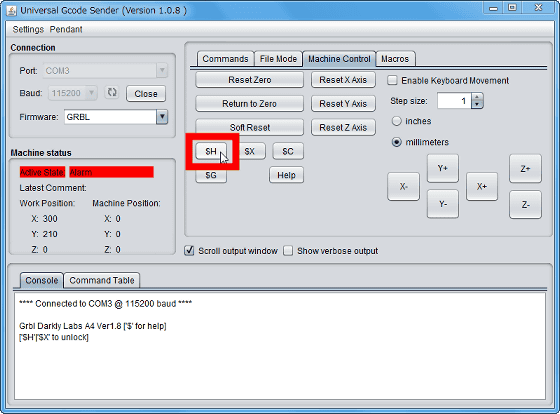Viewport: 560px width, 414px height.
Task: Click inside the console output area
Action: tap(280, 346)
